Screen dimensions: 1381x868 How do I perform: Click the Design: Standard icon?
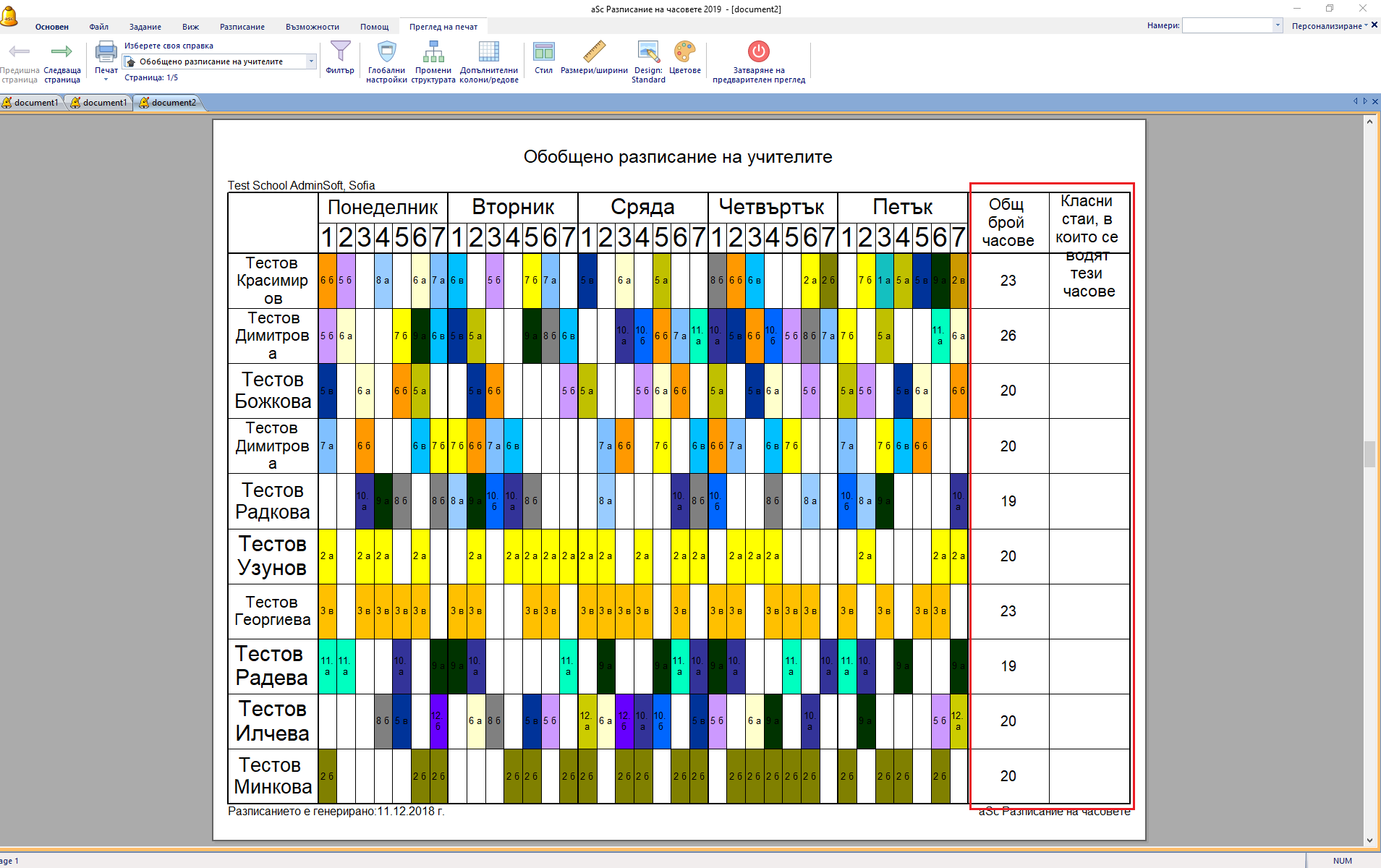648,52
